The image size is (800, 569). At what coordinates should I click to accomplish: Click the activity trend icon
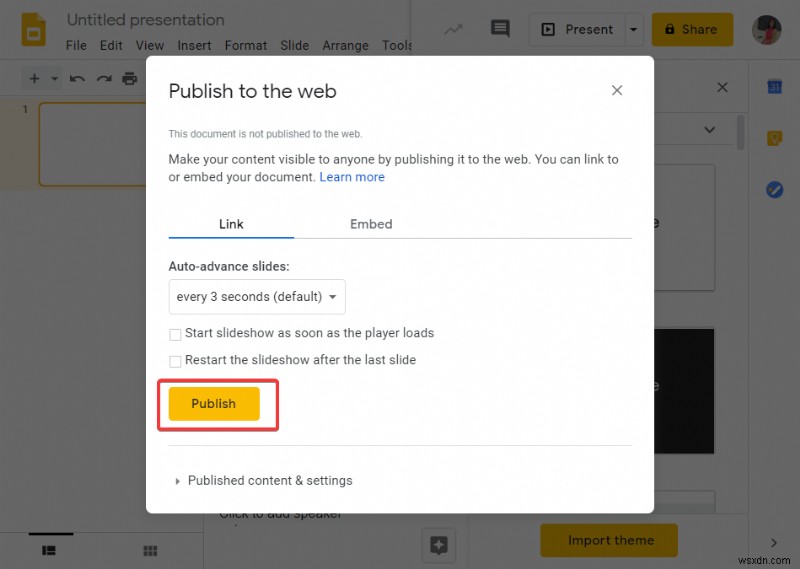453,29
